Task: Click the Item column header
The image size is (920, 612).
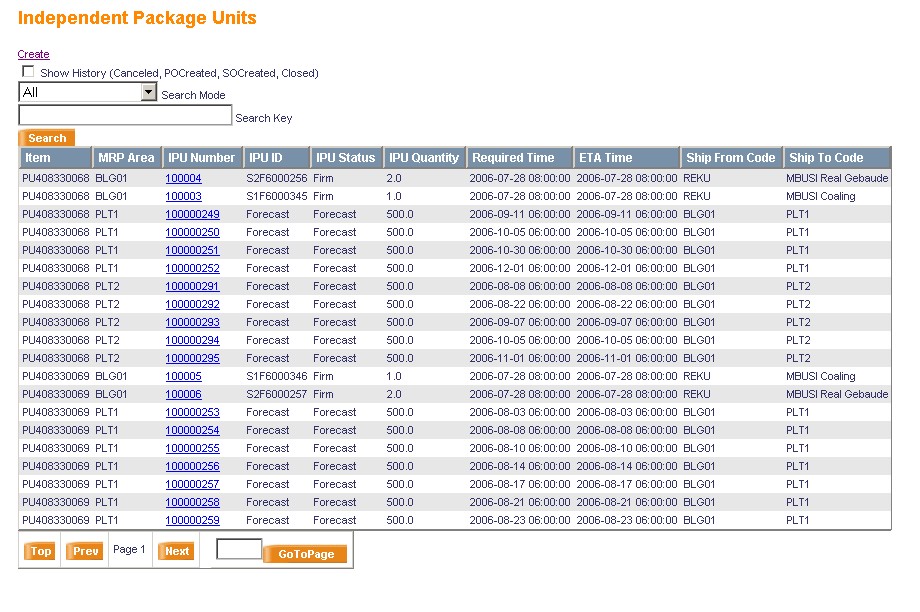Action: coord(55,158)
